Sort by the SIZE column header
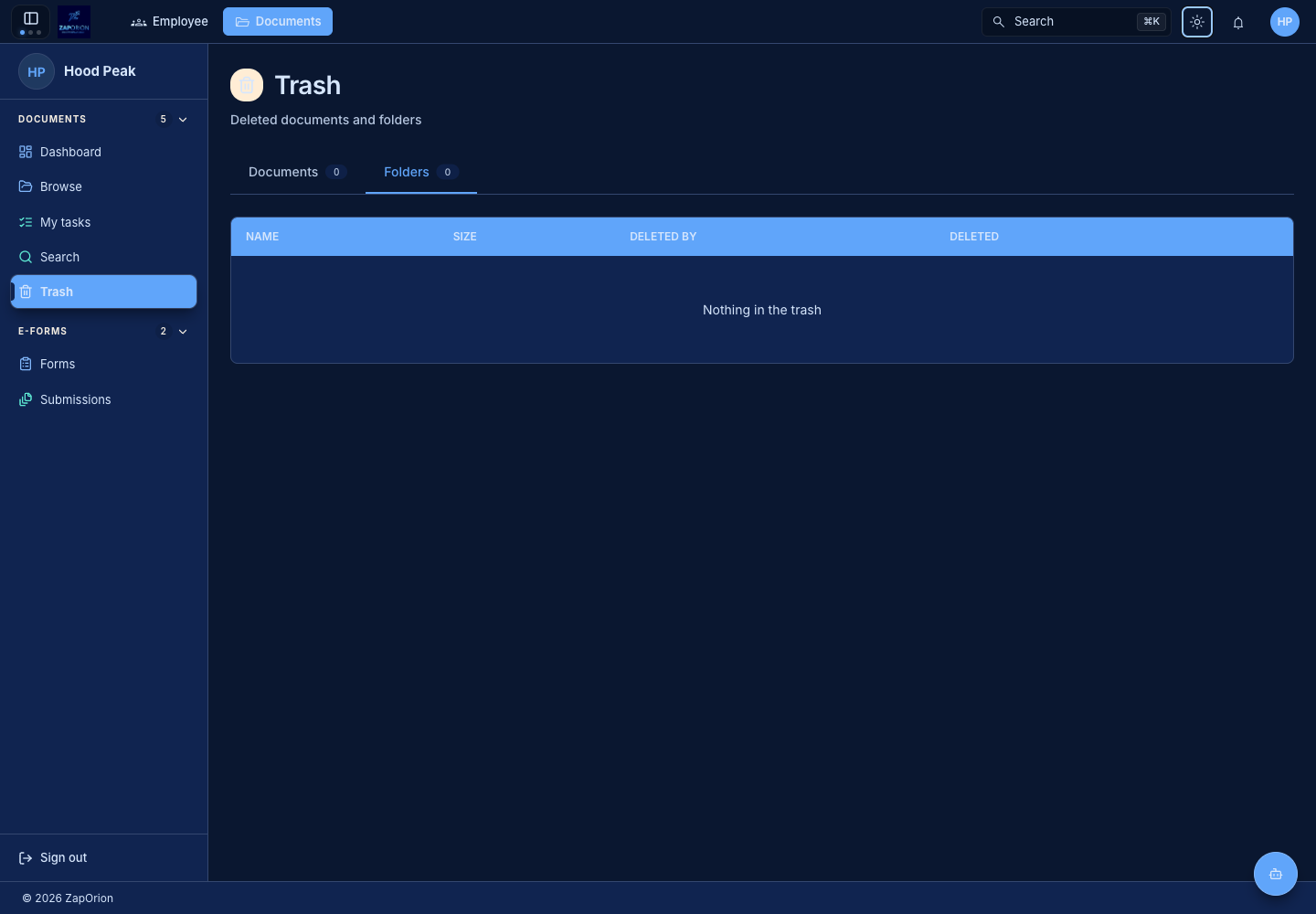 [x=465, y=237]
